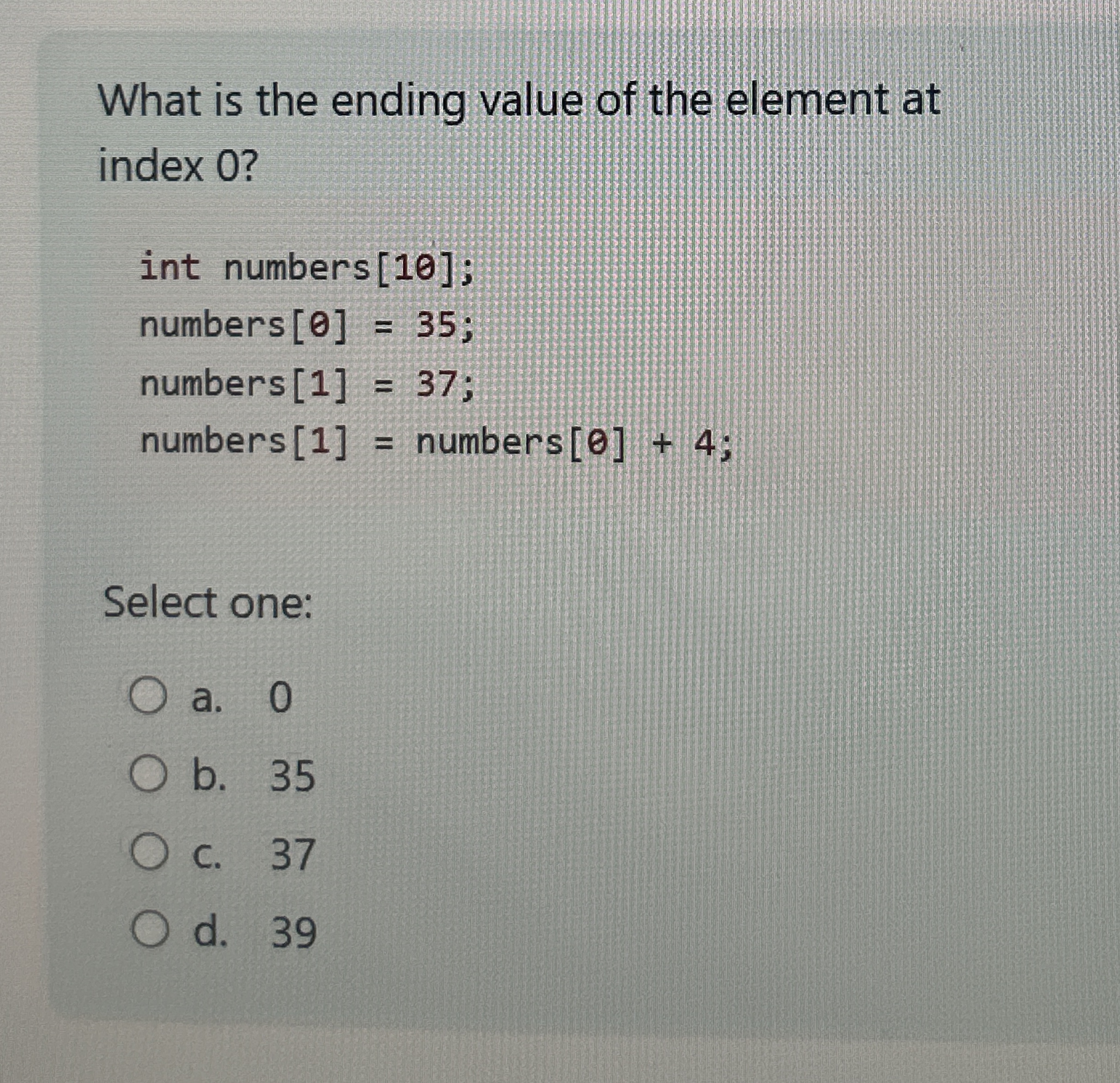Click the letter d next to its circle
The width and height of the screenshot is (1120, 1083).
coord(210,931)
